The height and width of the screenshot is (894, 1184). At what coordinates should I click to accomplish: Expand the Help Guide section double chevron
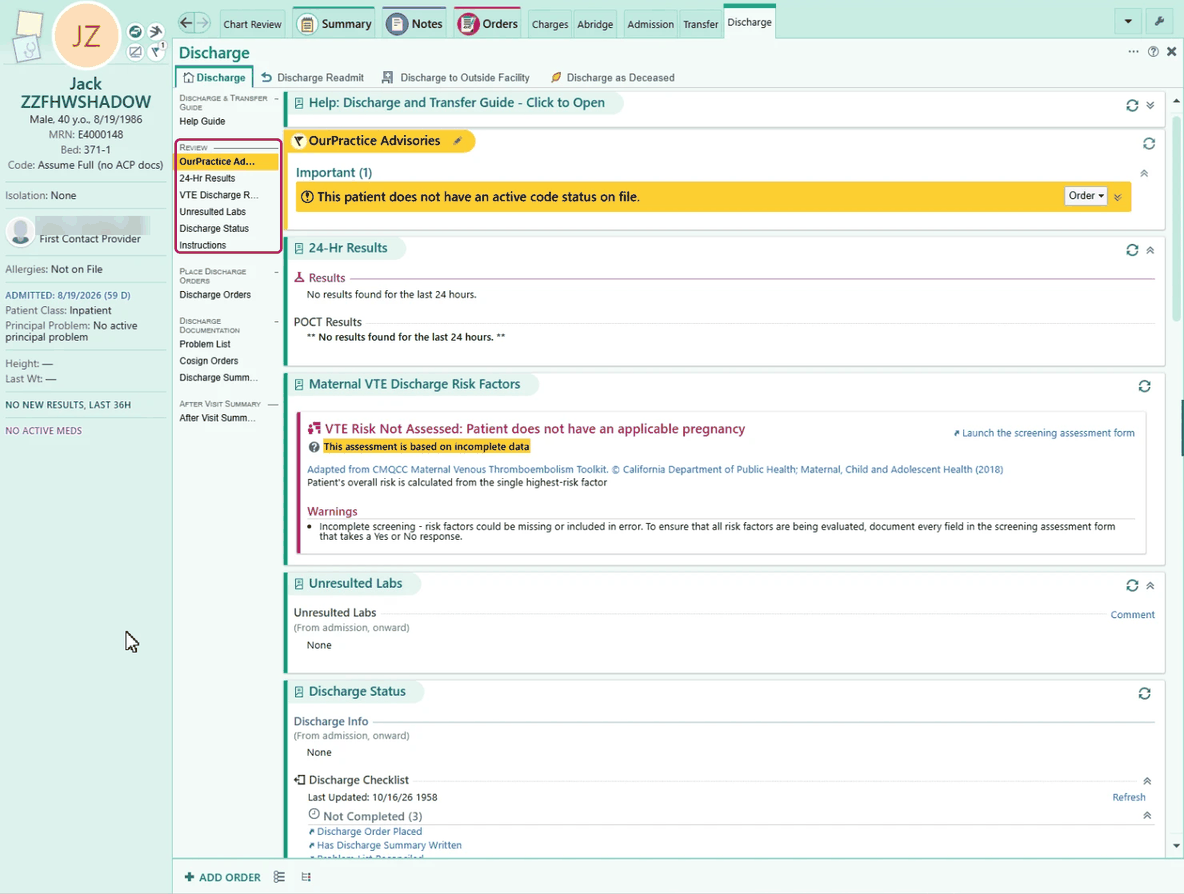click(x=1150, y=106)
